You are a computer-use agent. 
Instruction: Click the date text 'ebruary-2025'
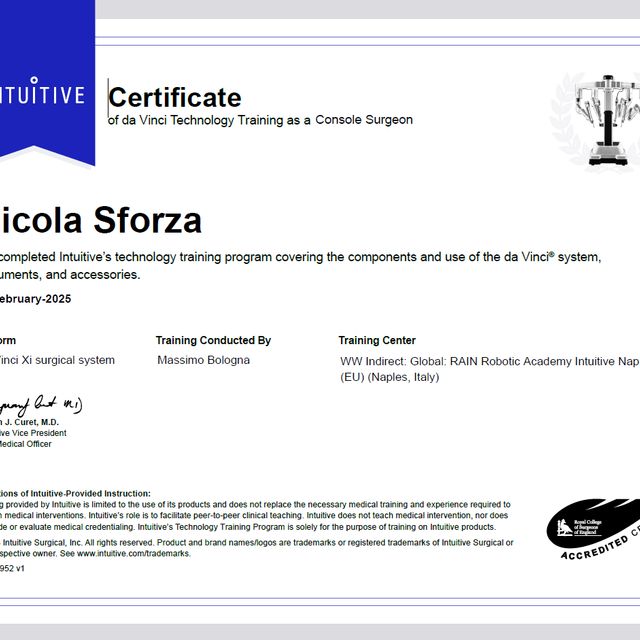pyautogui.click(x=36, y=299)
